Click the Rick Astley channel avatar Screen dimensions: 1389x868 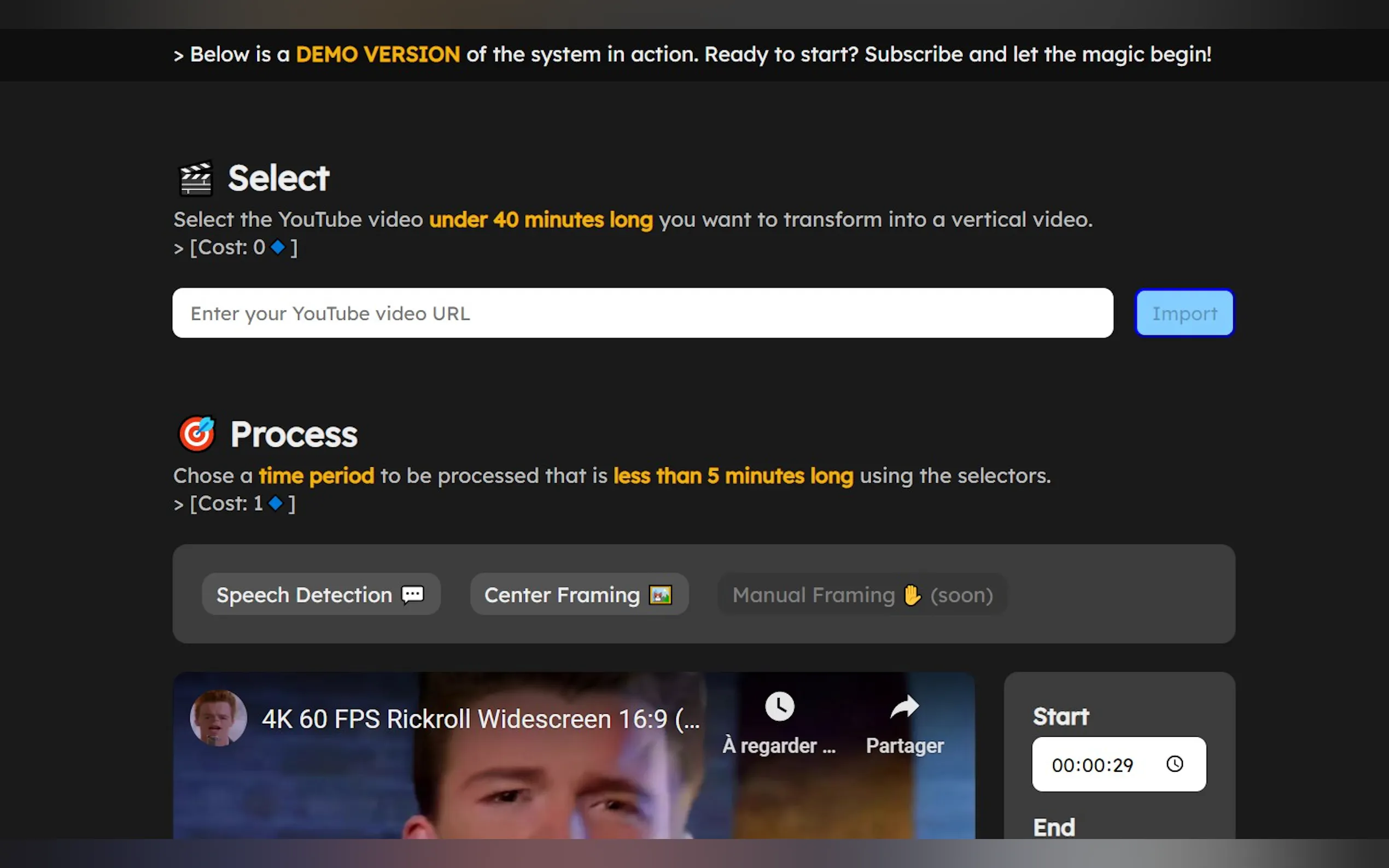pos(218,718)
